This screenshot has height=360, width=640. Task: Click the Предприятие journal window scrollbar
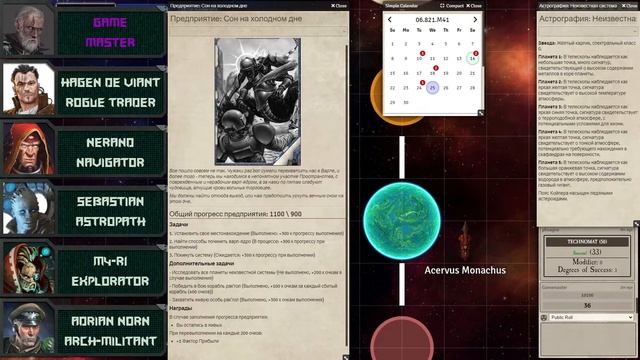(x=347, y=196)
